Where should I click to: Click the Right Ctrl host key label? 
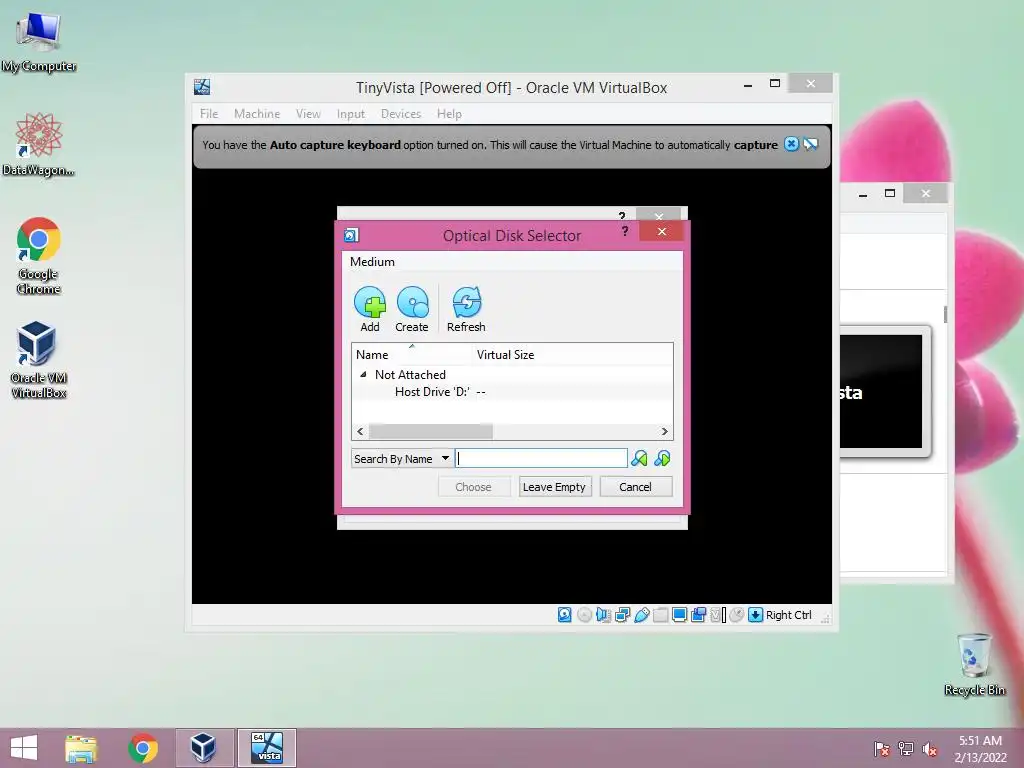point(788,615)
